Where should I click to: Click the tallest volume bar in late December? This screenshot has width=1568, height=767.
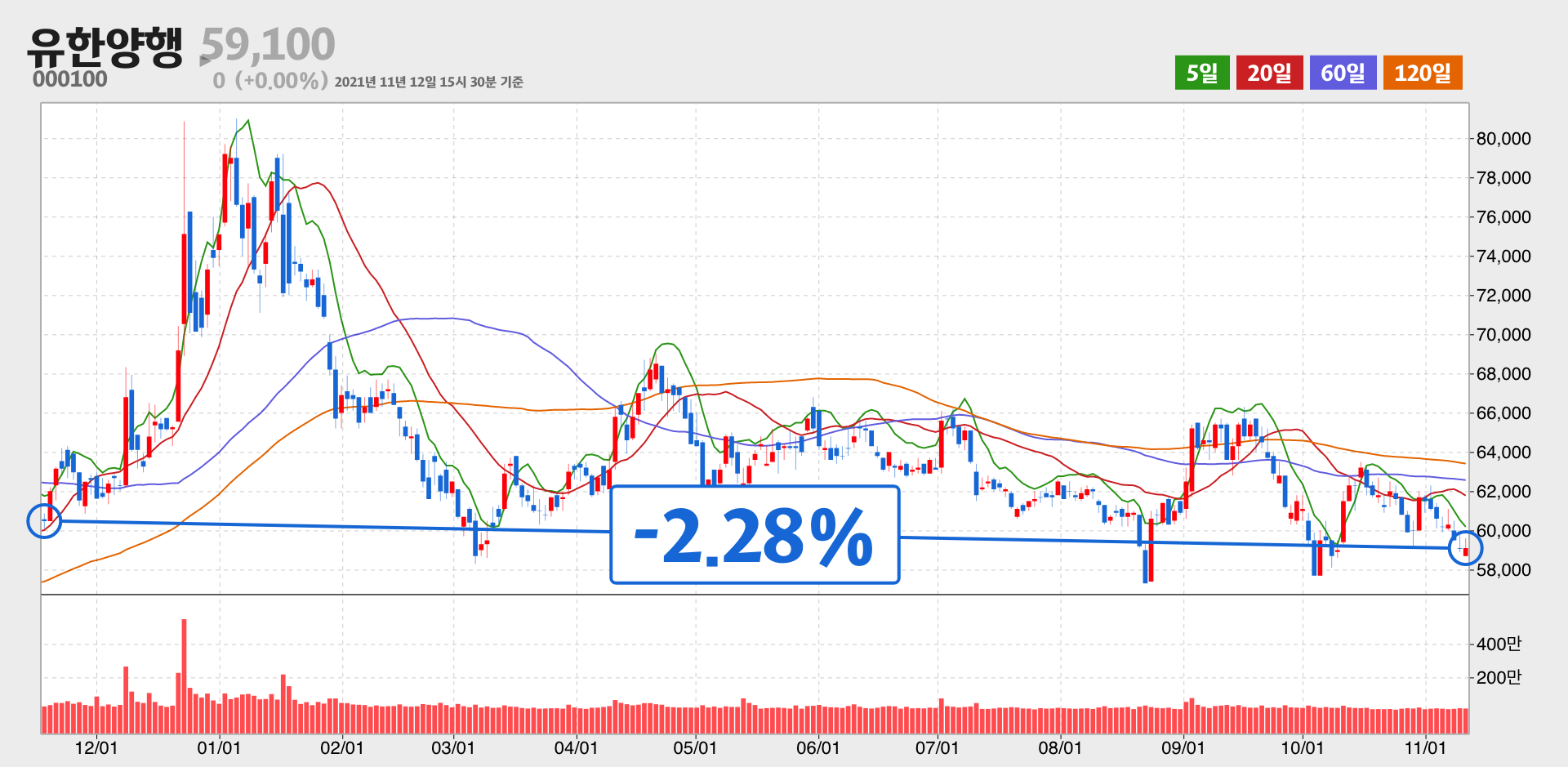tap(184, 676)
